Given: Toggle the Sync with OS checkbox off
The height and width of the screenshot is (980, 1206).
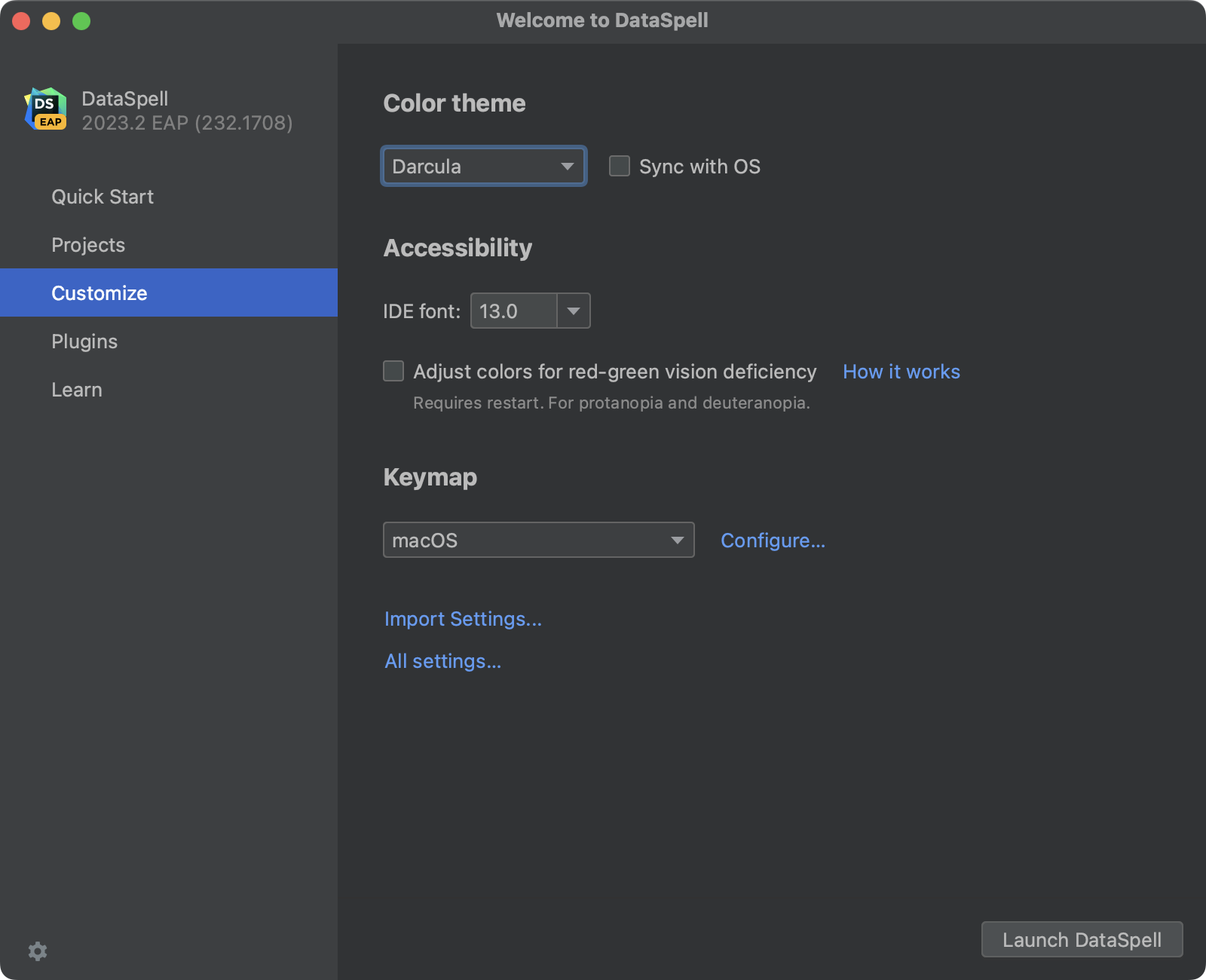Looking at the screenshot, I should tap(619, 166).
